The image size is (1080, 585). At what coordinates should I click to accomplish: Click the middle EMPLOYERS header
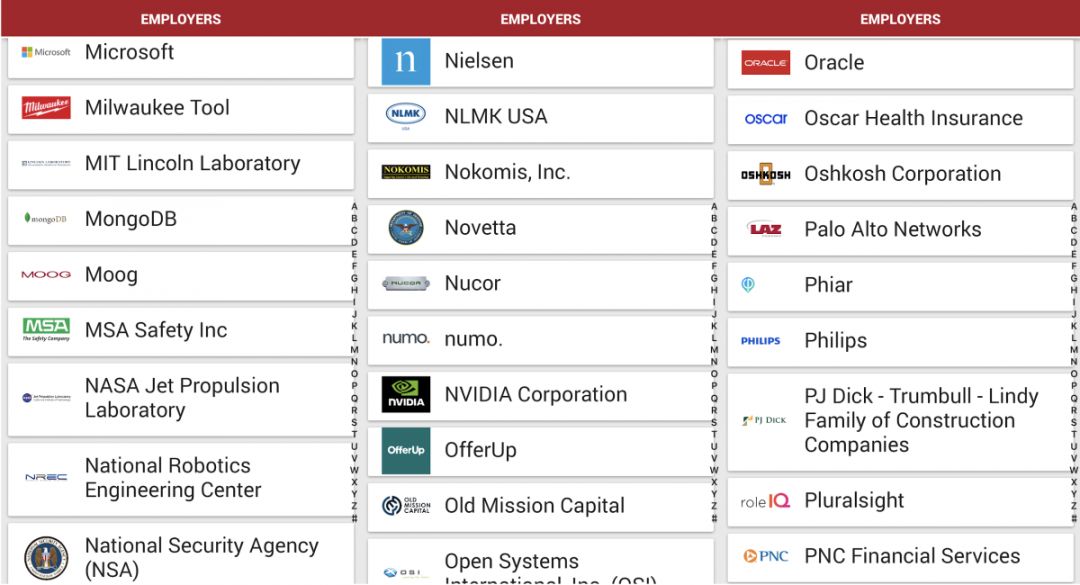540,19
